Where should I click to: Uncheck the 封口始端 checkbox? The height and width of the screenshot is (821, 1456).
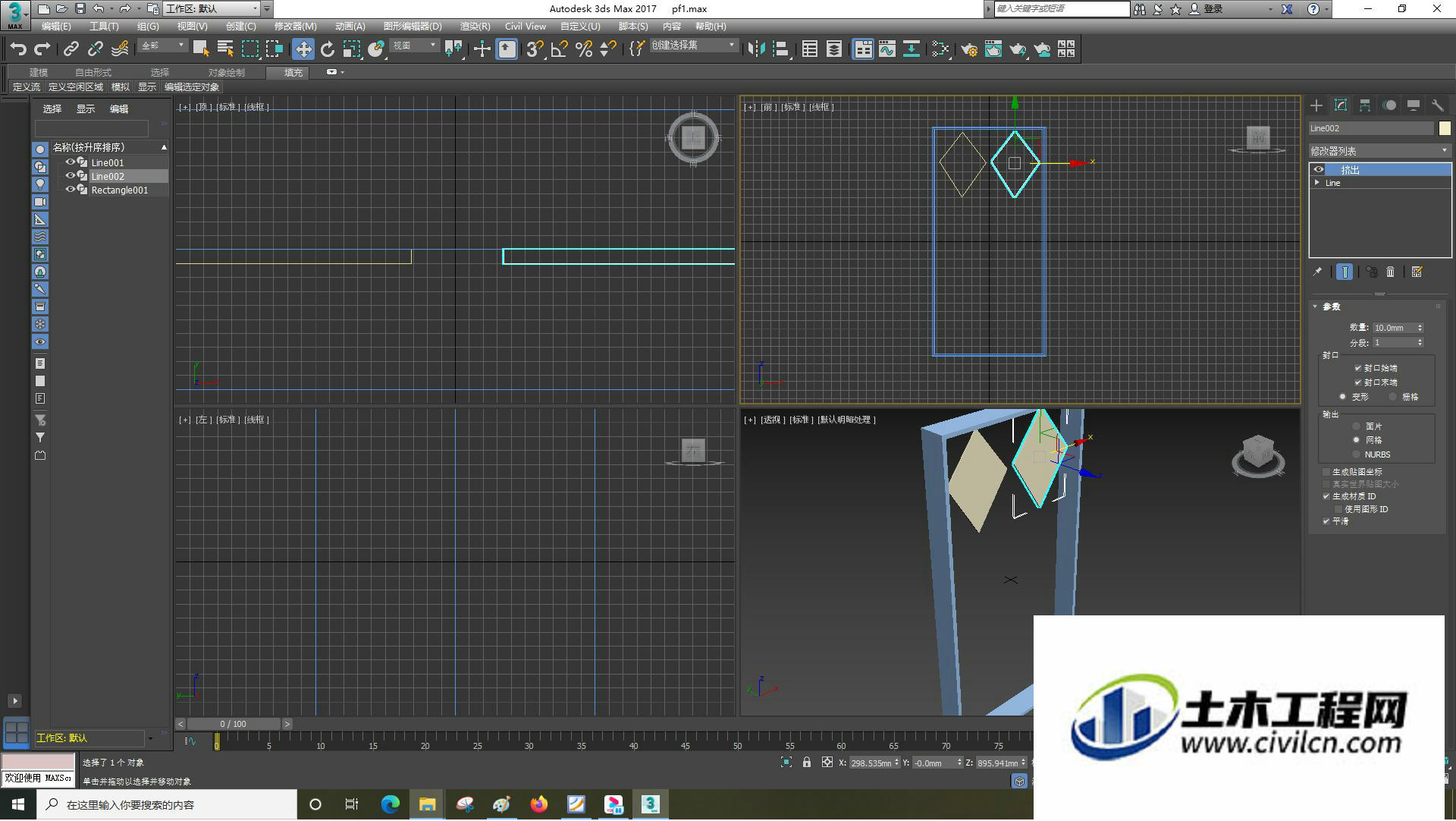point(1357,368)
